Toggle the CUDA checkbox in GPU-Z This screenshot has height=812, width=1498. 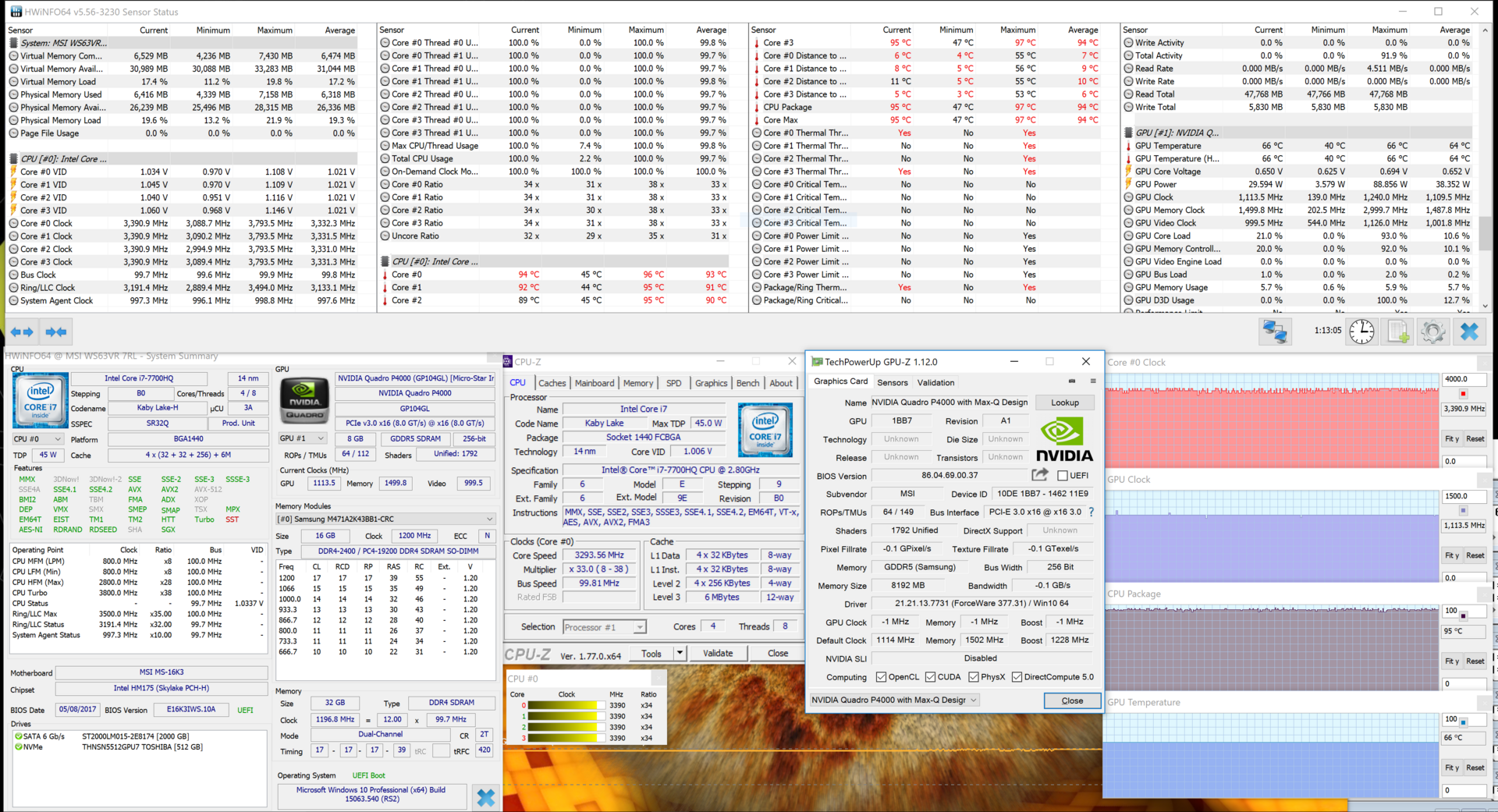(x=930, y=677)
